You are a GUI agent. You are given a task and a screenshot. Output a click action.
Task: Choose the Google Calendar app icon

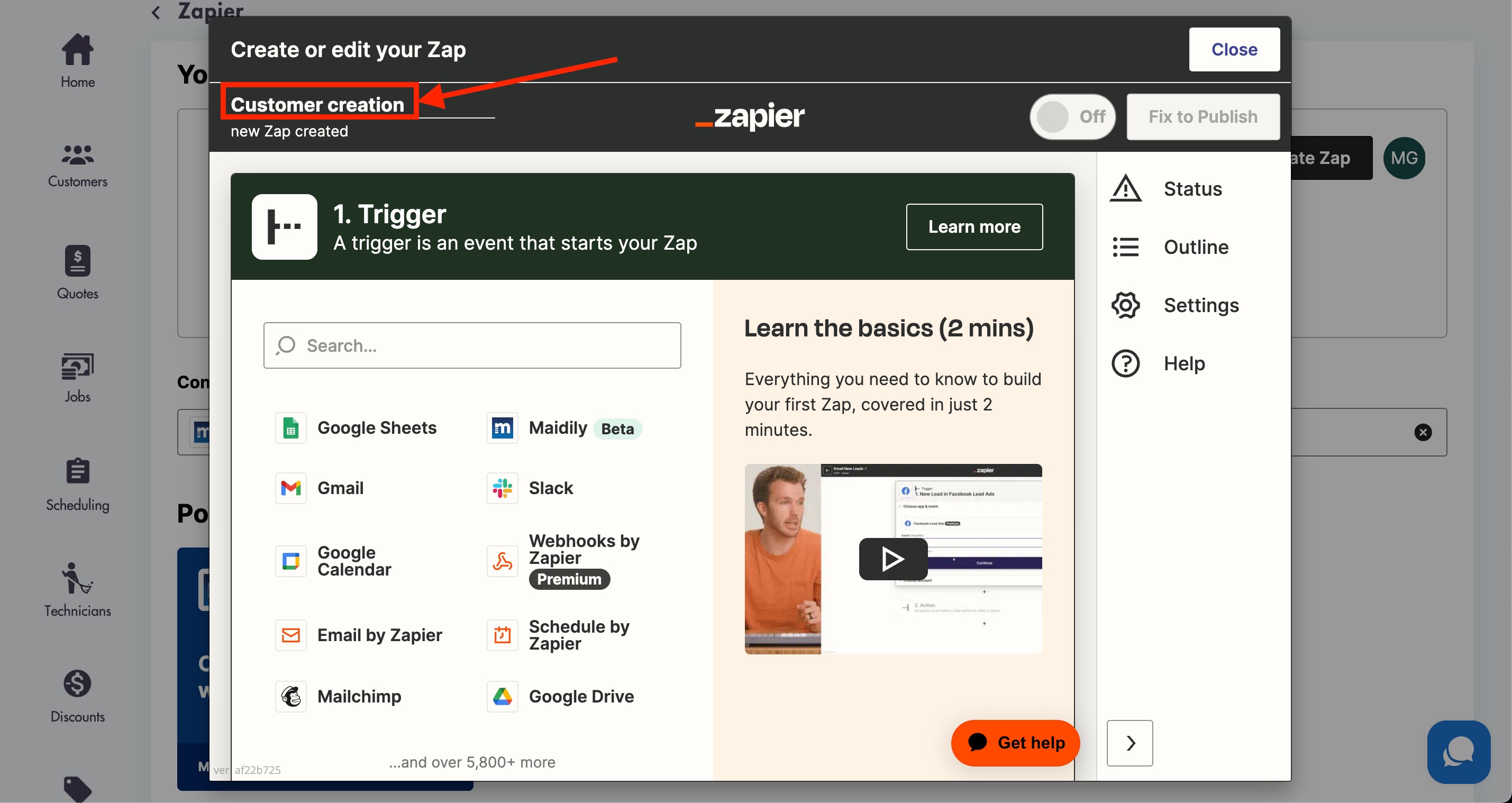(x=290, y=561)
